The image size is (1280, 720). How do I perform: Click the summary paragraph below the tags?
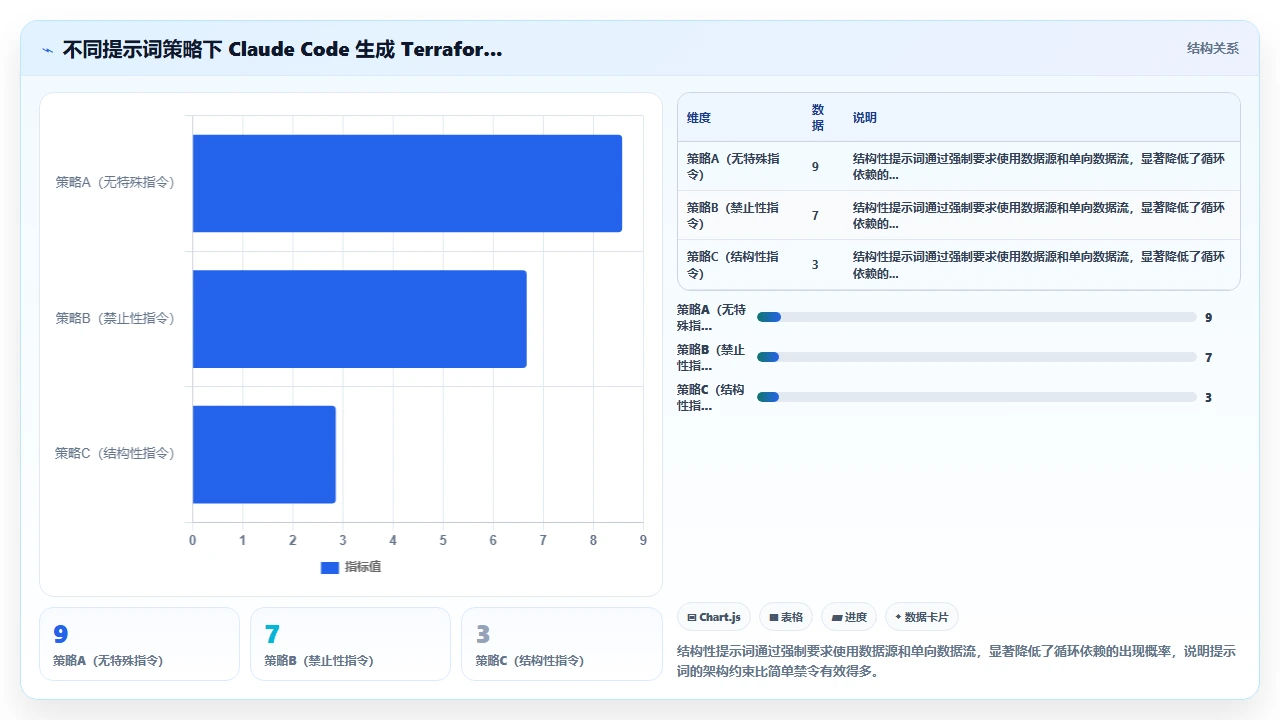point(957,661)
